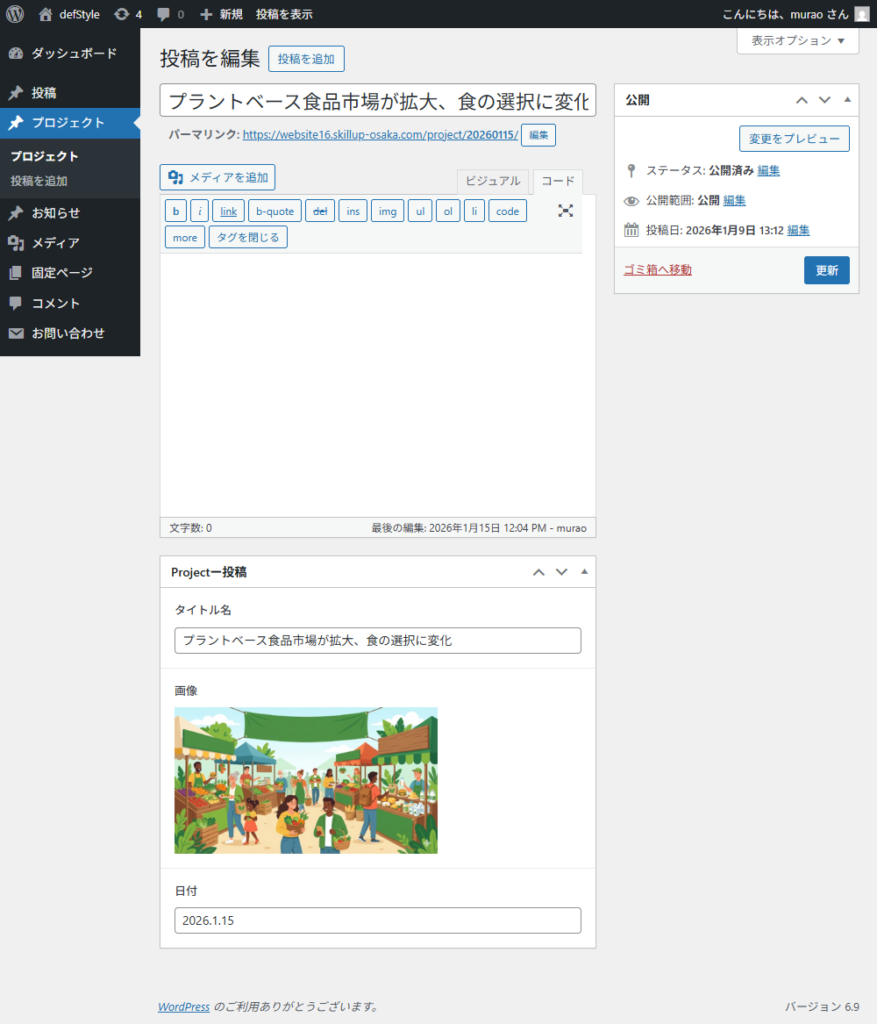The height and width of the screenshot is (1024, 877).
Task: Move 公開 panel down with arrow
Action: click(824, 100)
